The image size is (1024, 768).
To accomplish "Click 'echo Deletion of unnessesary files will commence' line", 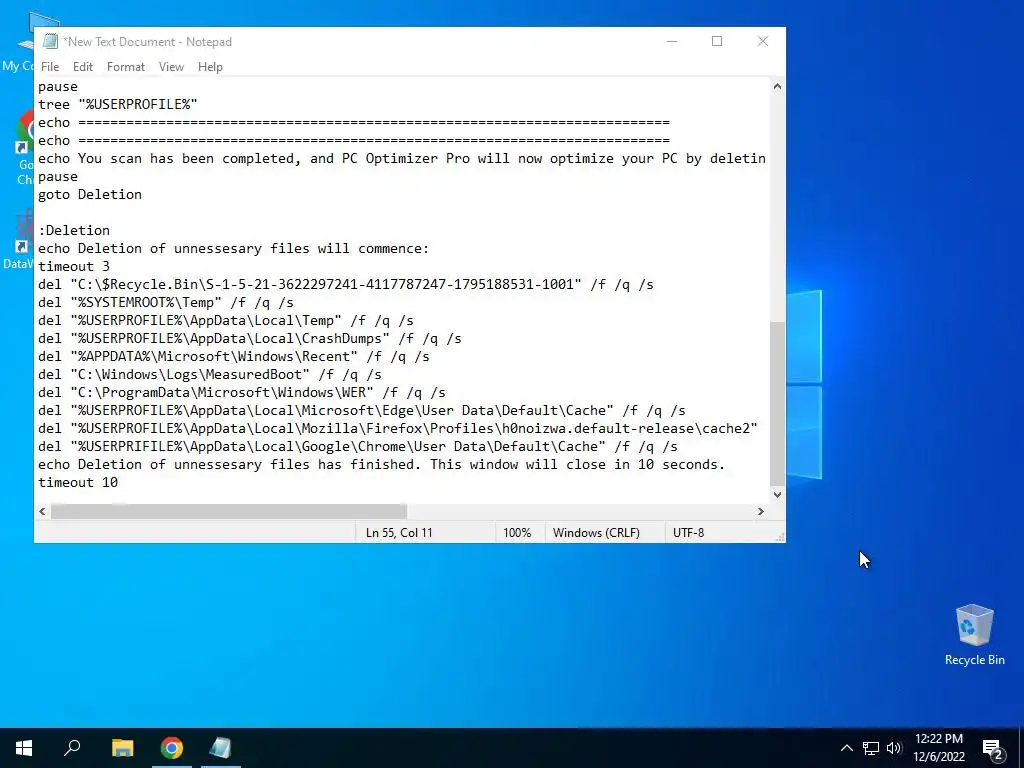I will [x=234, y=249].
